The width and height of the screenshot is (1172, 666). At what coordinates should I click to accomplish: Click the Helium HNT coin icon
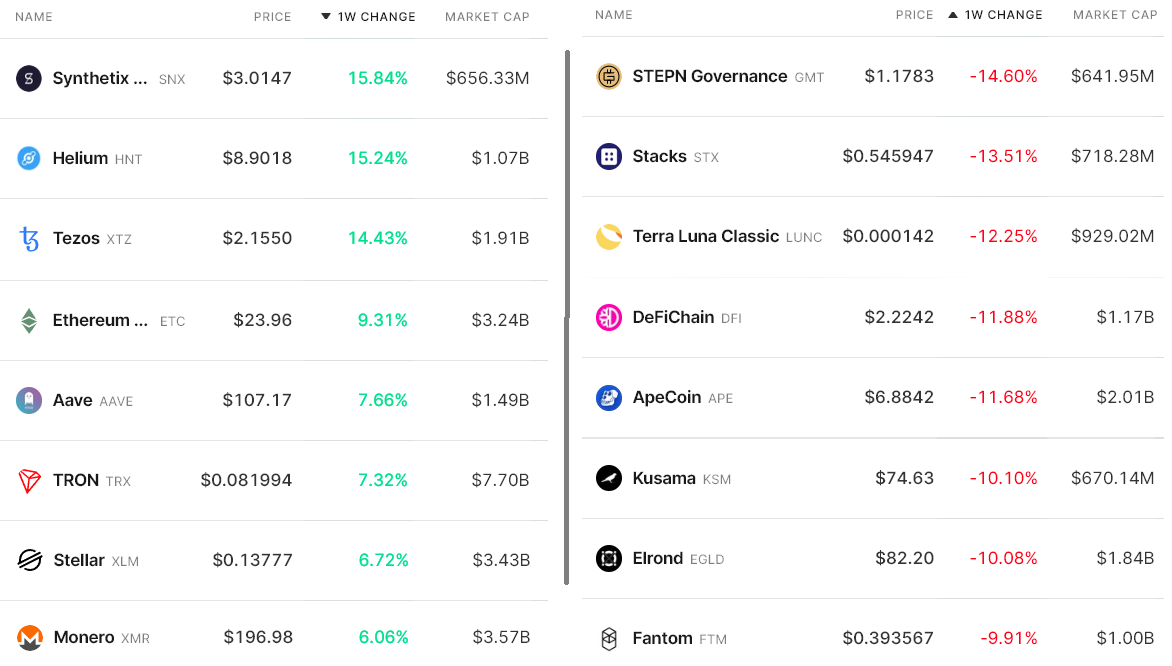tap(29, 158)
